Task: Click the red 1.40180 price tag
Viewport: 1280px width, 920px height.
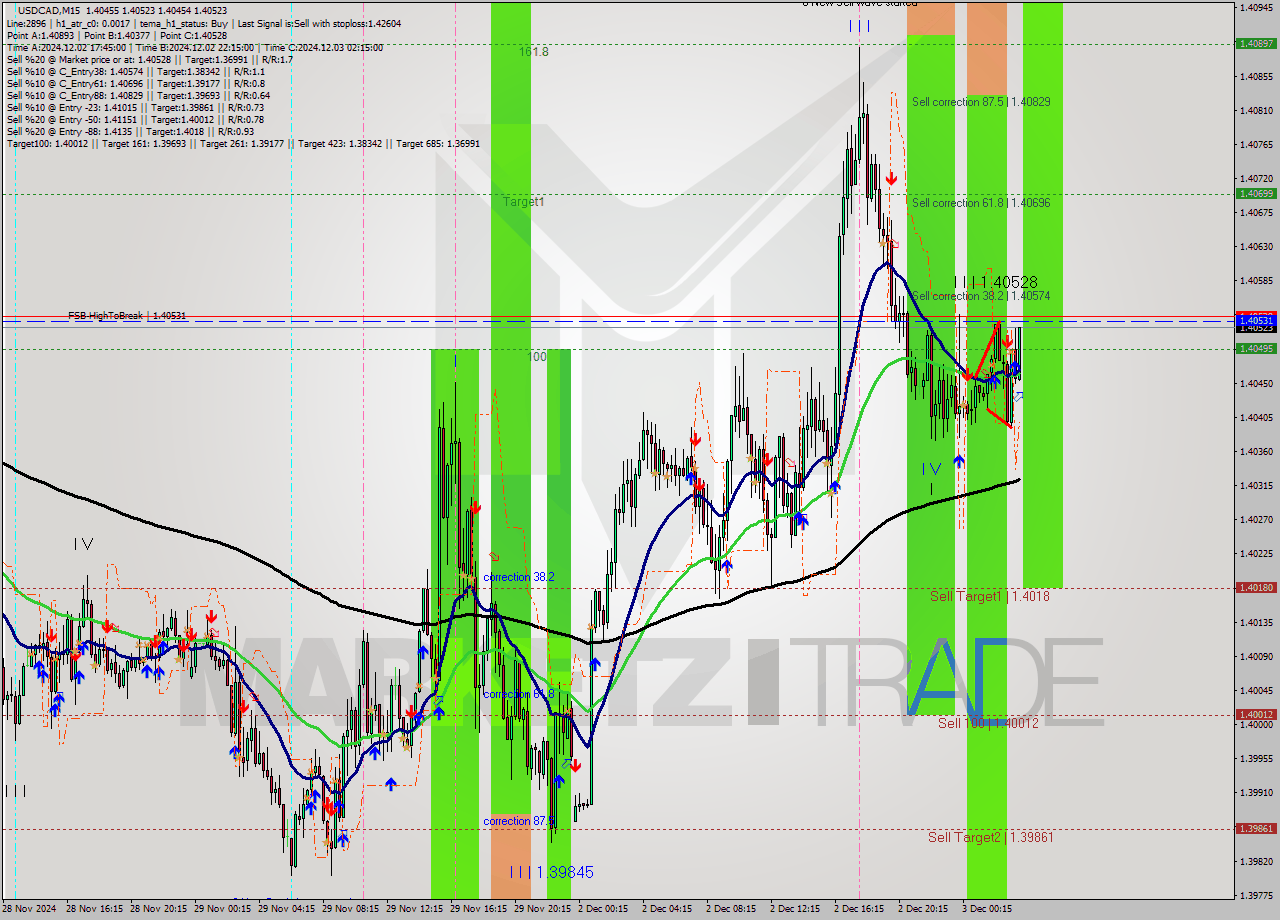Action: tap(1256, 587)
